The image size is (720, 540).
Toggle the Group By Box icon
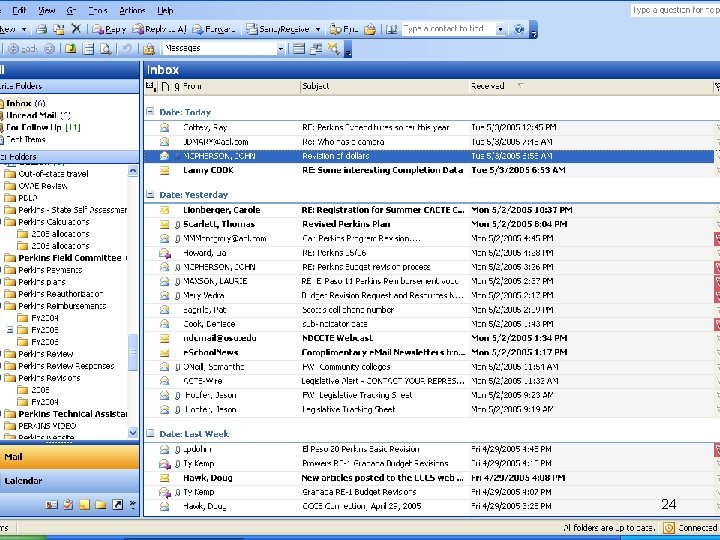pos(299,48)
